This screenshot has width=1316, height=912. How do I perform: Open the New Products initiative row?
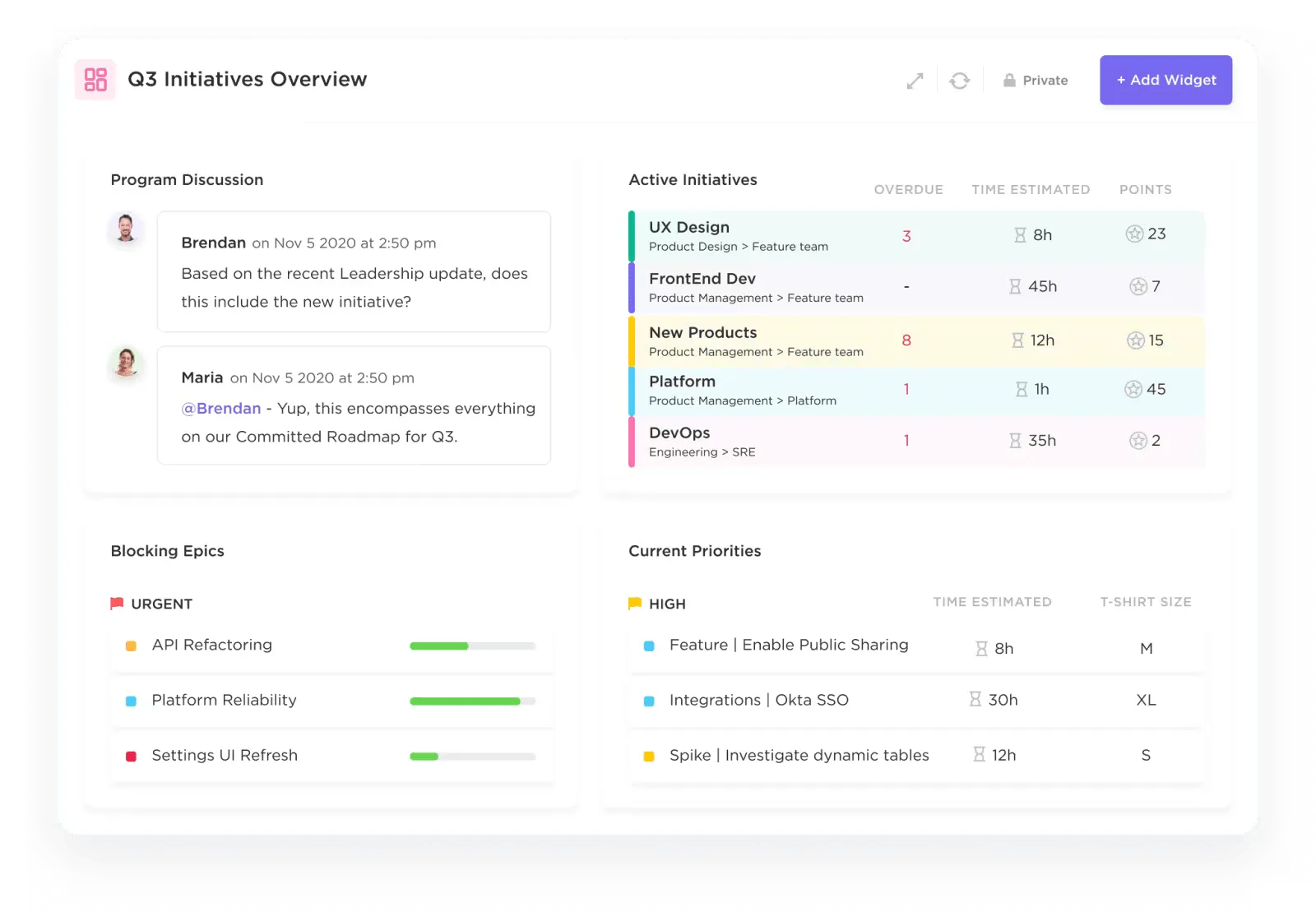(x=916, y=340)
